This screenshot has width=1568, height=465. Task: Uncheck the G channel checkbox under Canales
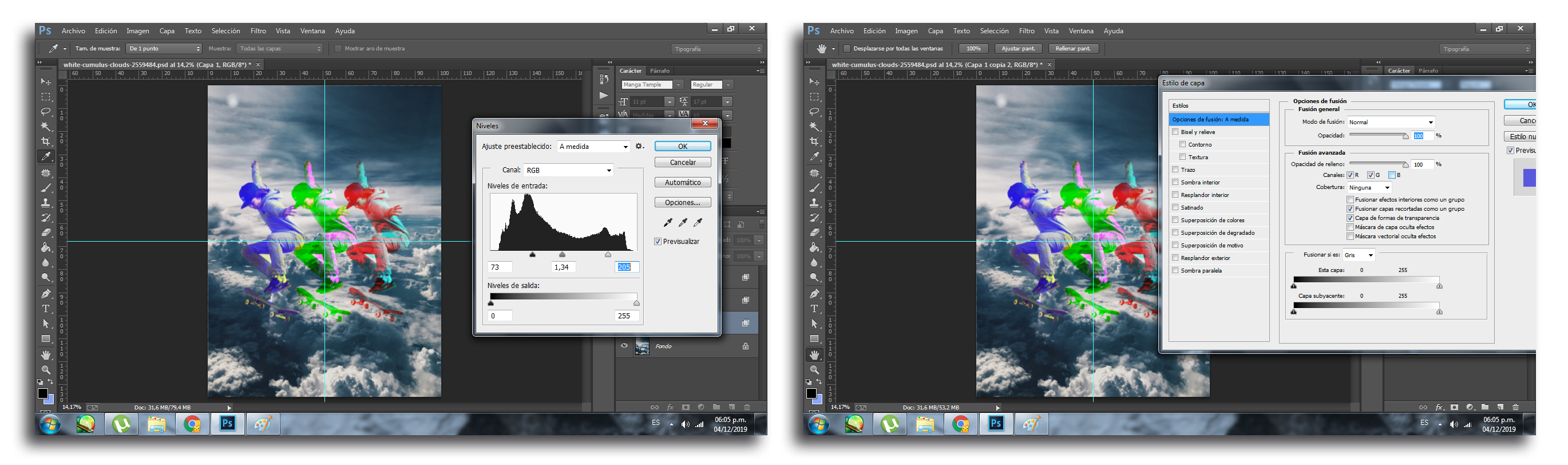point(1371,175)
